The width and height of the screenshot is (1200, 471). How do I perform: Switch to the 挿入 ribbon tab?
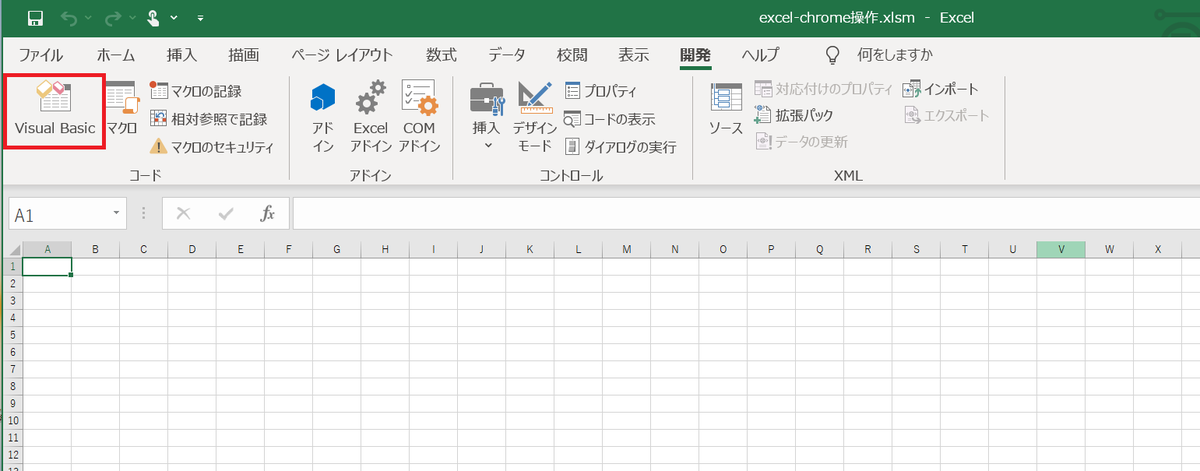tap(181, 54)
